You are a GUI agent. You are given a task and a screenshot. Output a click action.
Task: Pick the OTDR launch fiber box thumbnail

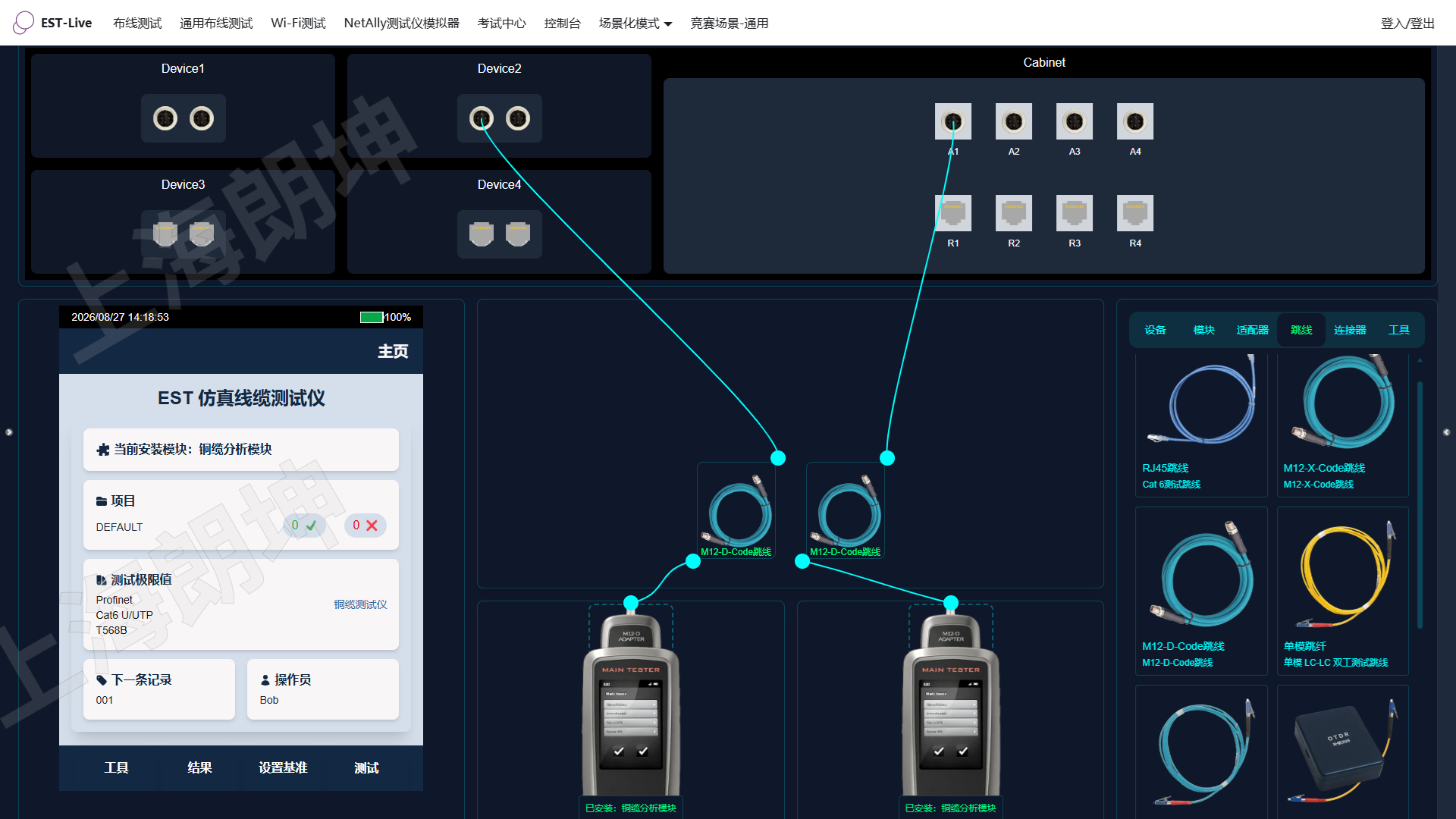[x=1343, y=752]
